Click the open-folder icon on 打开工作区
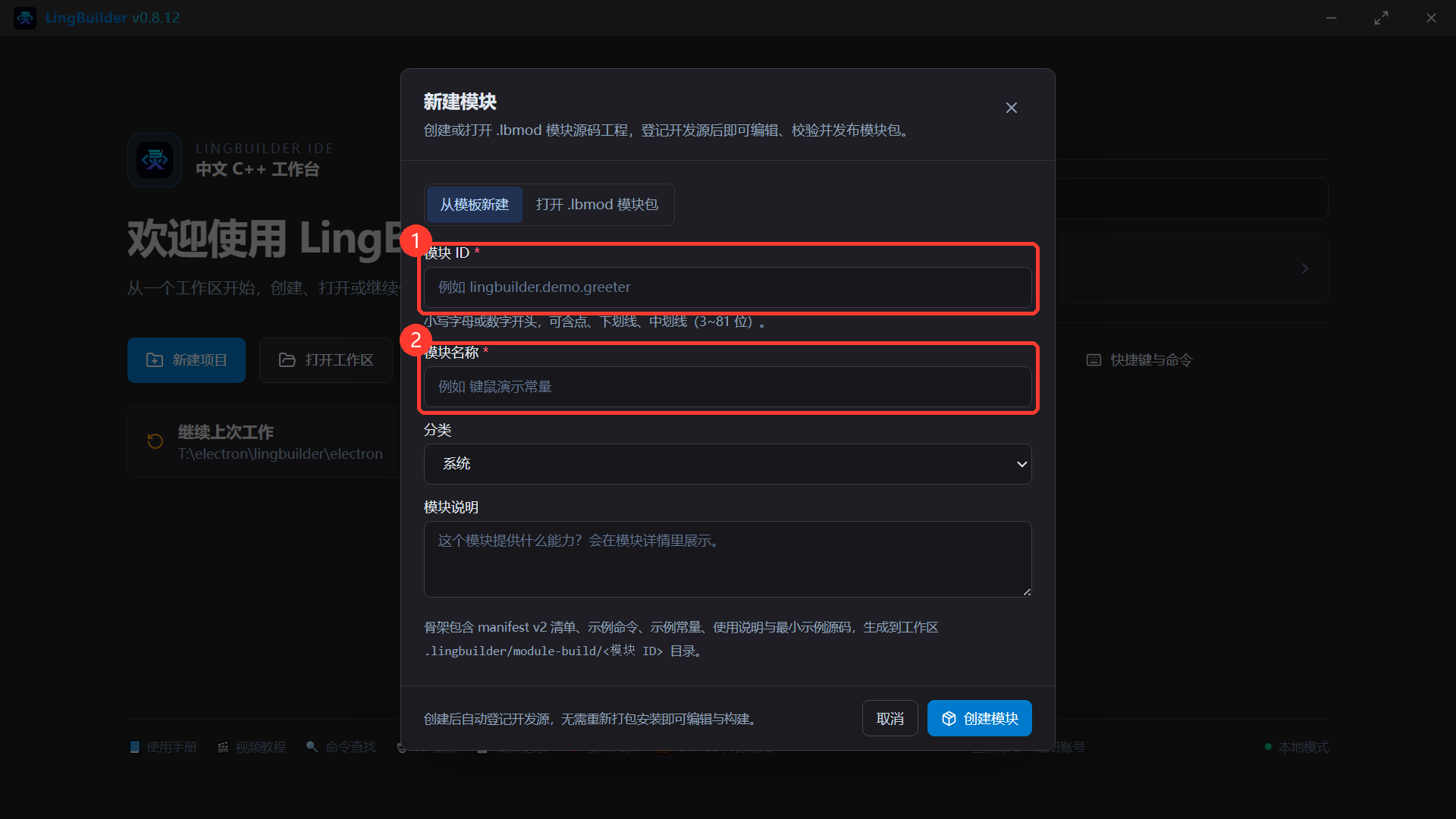The width and height of the screenshot is (1456, 819). click(287, 360)
